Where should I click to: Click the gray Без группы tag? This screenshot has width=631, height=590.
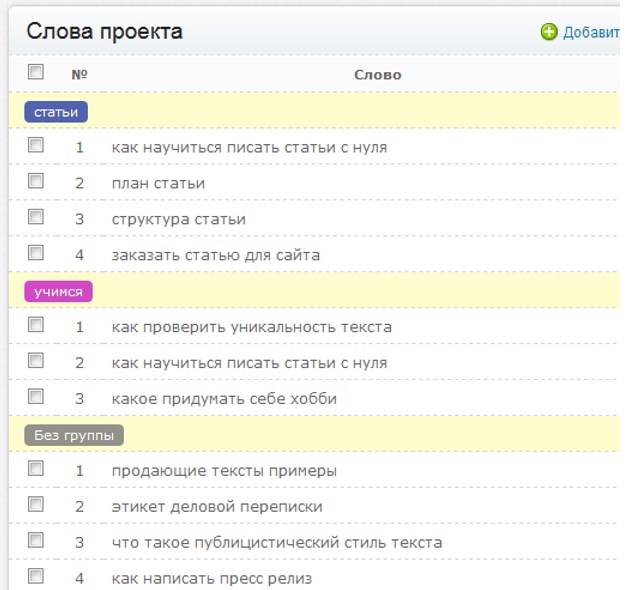74,435
